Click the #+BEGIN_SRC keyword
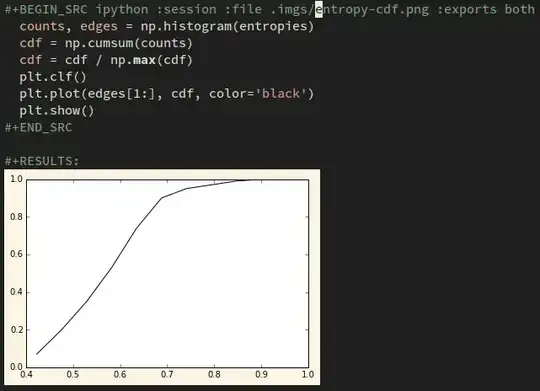Screen dimensions: 540x391 click(x=46, y=9)
